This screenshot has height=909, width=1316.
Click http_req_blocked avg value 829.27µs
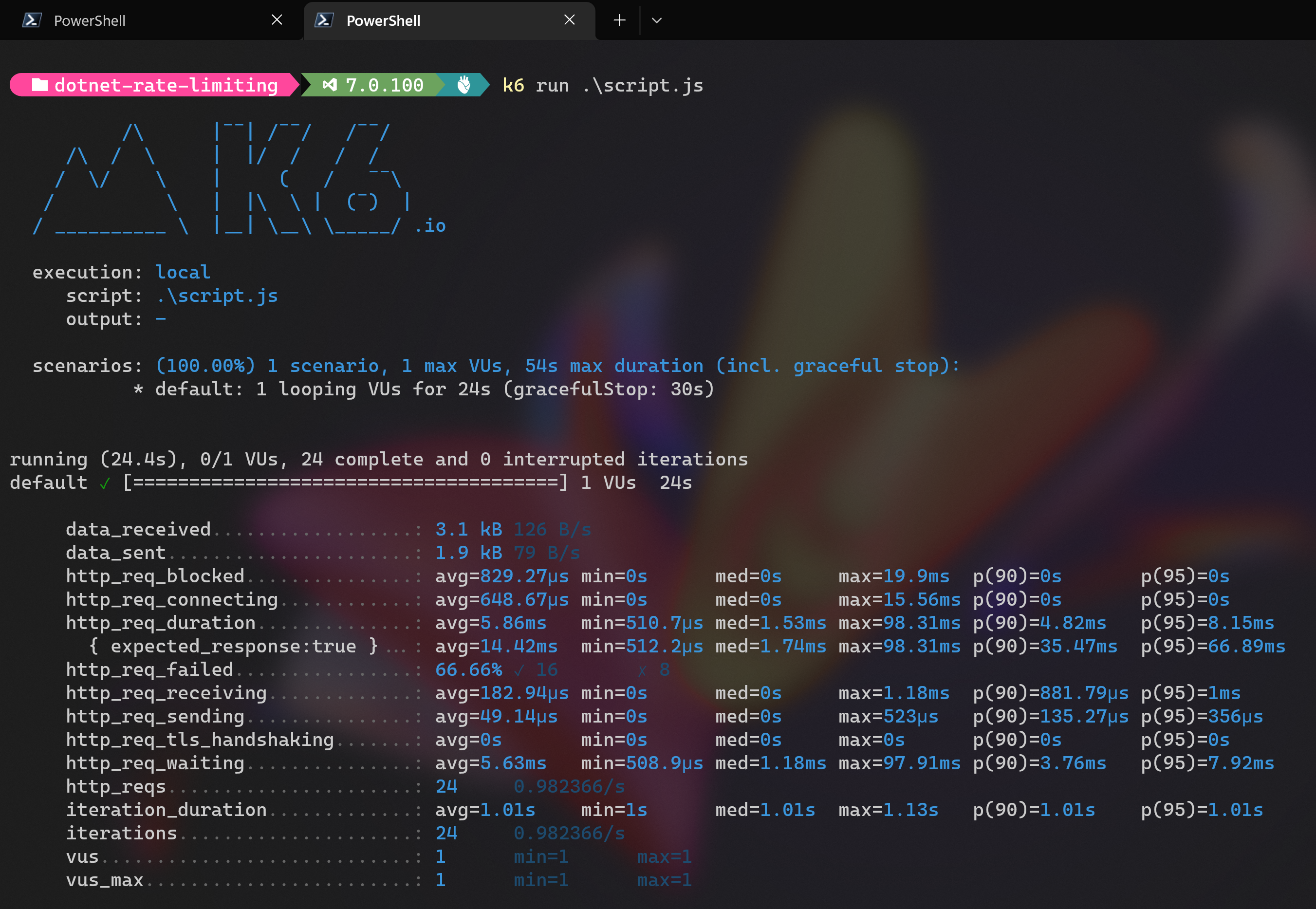[524, 576]
